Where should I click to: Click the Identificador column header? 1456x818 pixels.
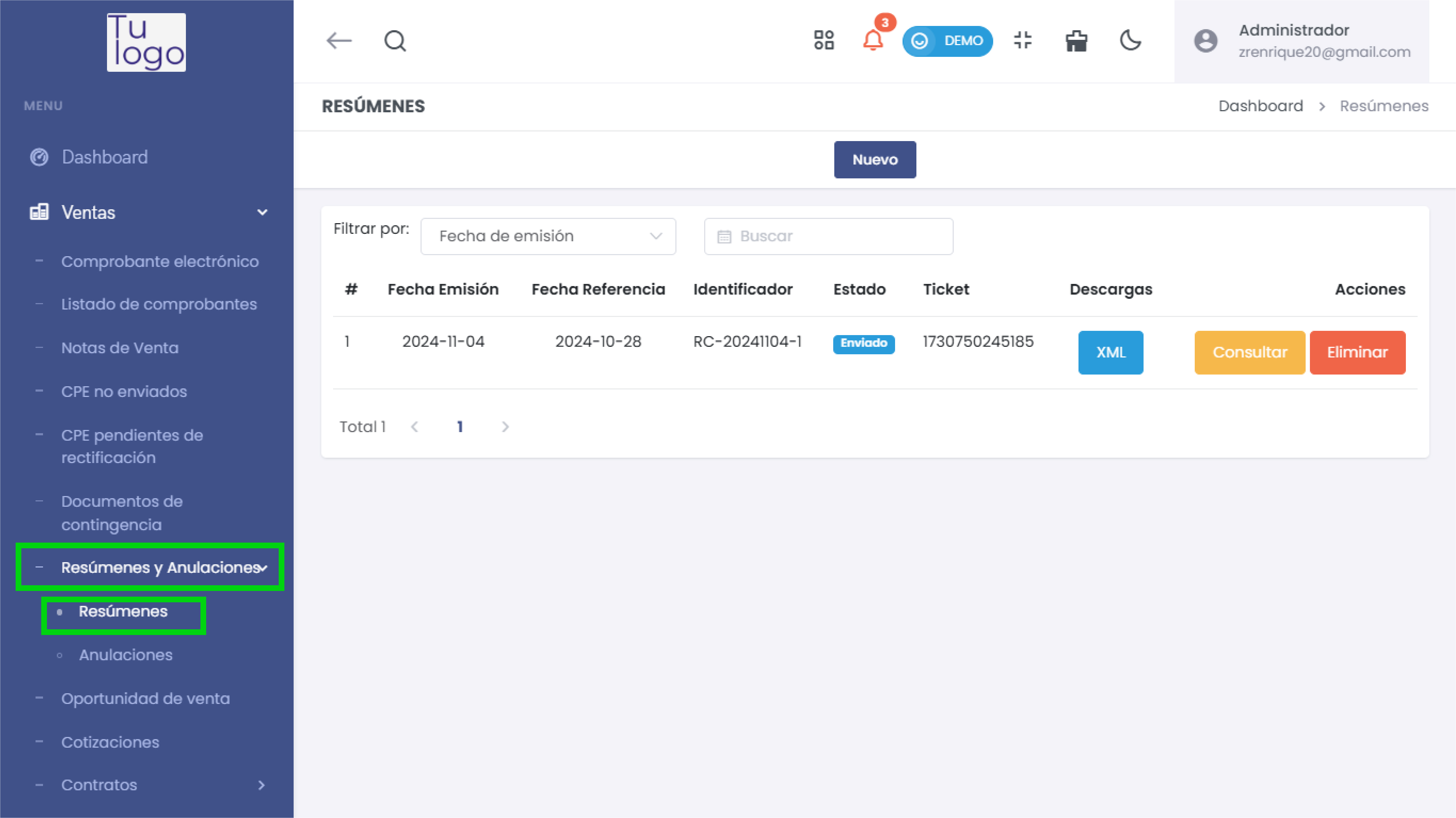743,289
